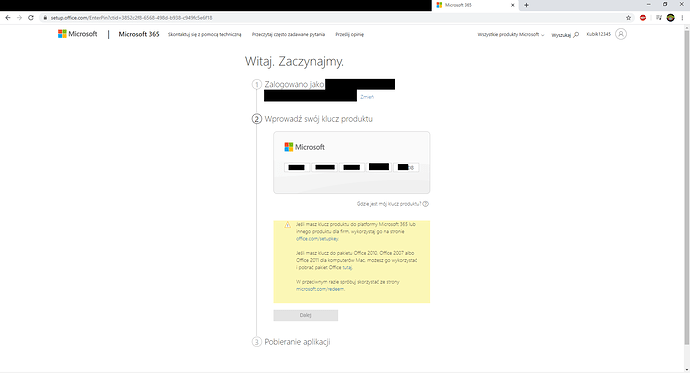
Task: Click the help question mark icon
Action: [x=426, y=204]
